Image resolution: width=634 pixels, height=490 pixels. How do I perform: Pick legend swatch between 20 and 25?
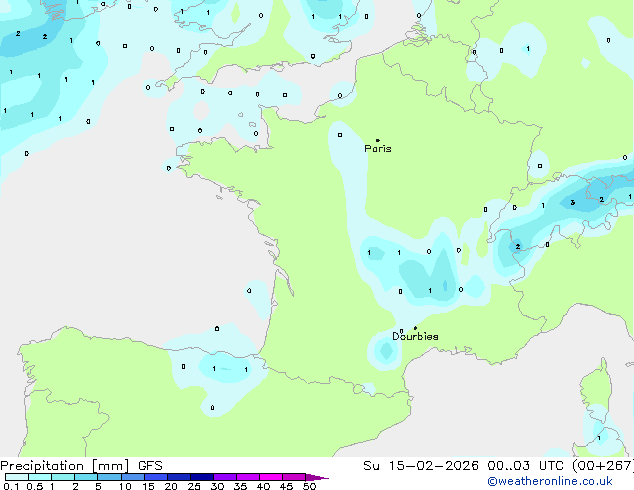(x=179, y=477)
